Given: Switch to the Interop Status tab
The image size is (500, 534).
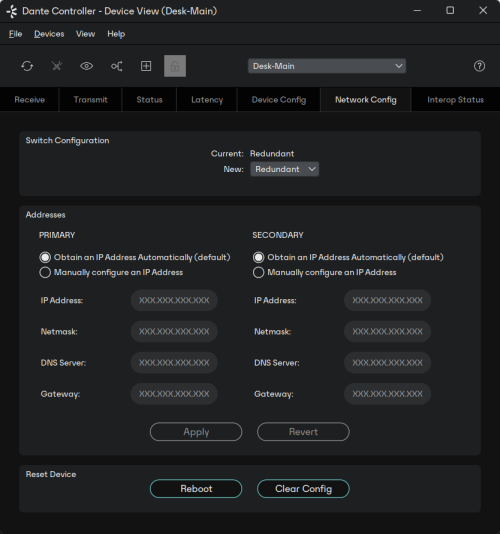Looking at the screenshot, I should point(456,100).
